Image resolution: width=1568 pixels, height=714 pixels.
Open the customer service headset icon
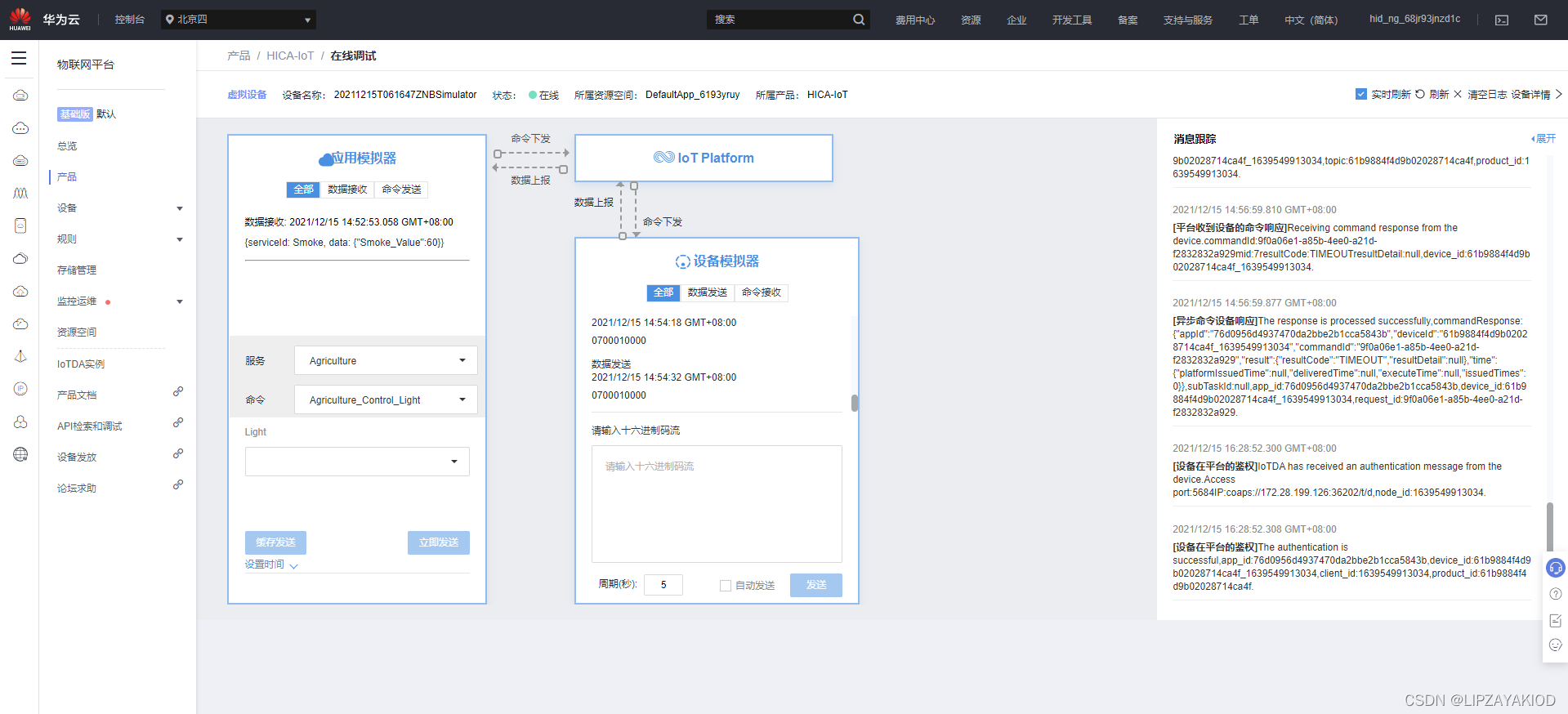pyautogui.click(x=1556, y=567)
